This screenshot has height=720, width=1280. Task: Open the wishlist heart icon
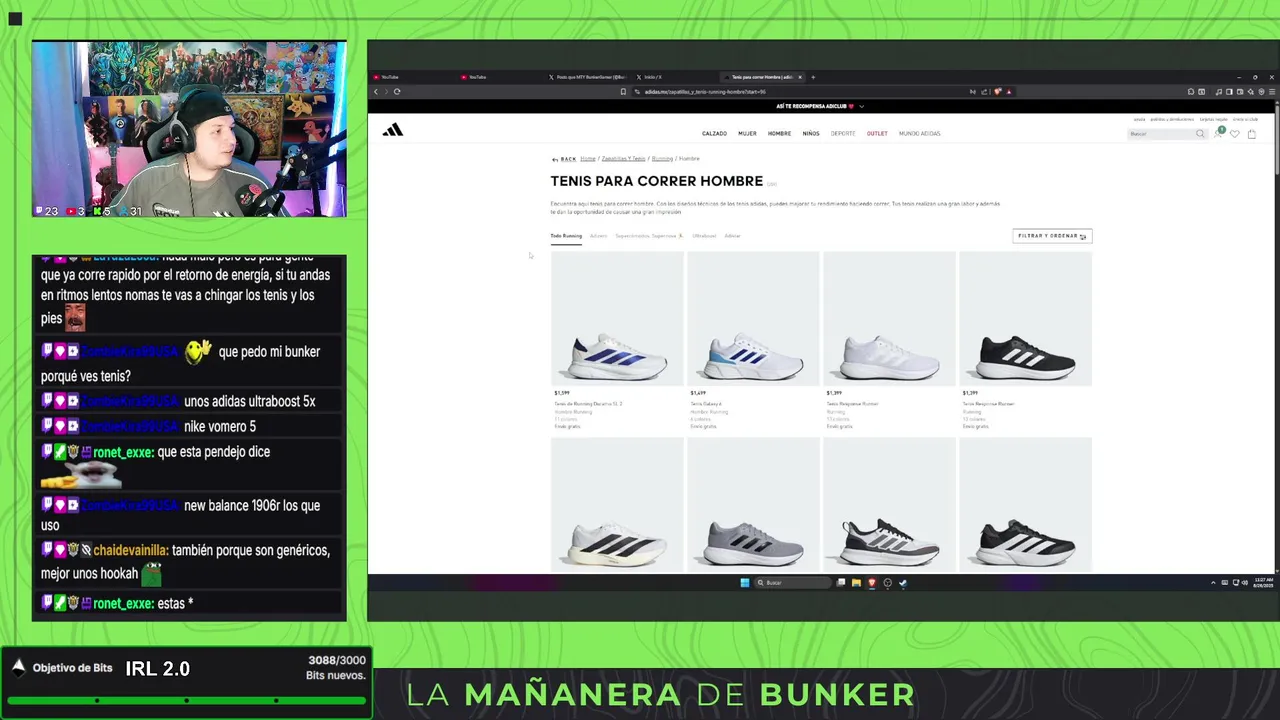[x=1235, y=134]
